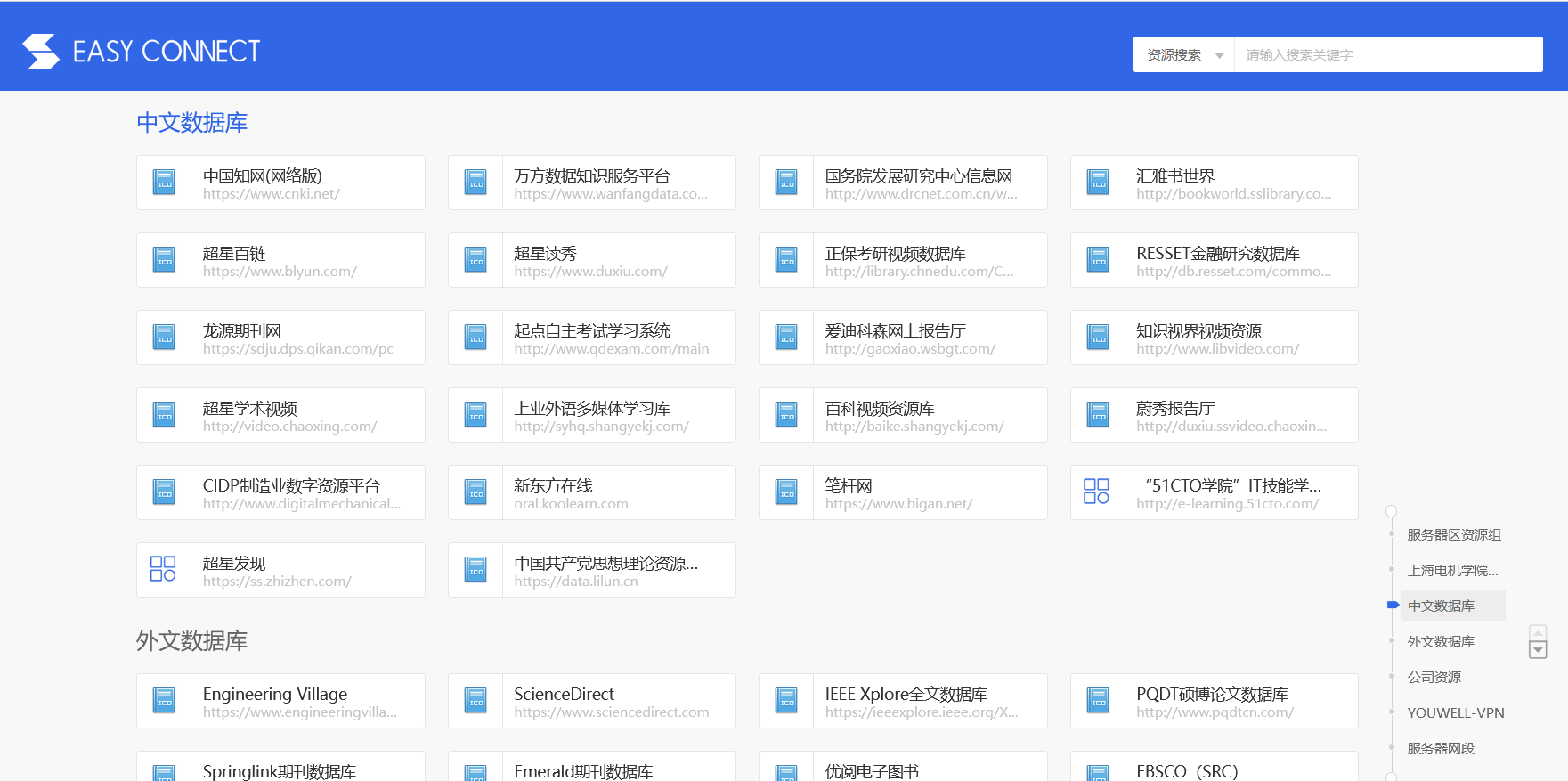Open the 超星百链 resource
Image resolution: width=1568 pixels, height=781 pixels.
(280, 260)
